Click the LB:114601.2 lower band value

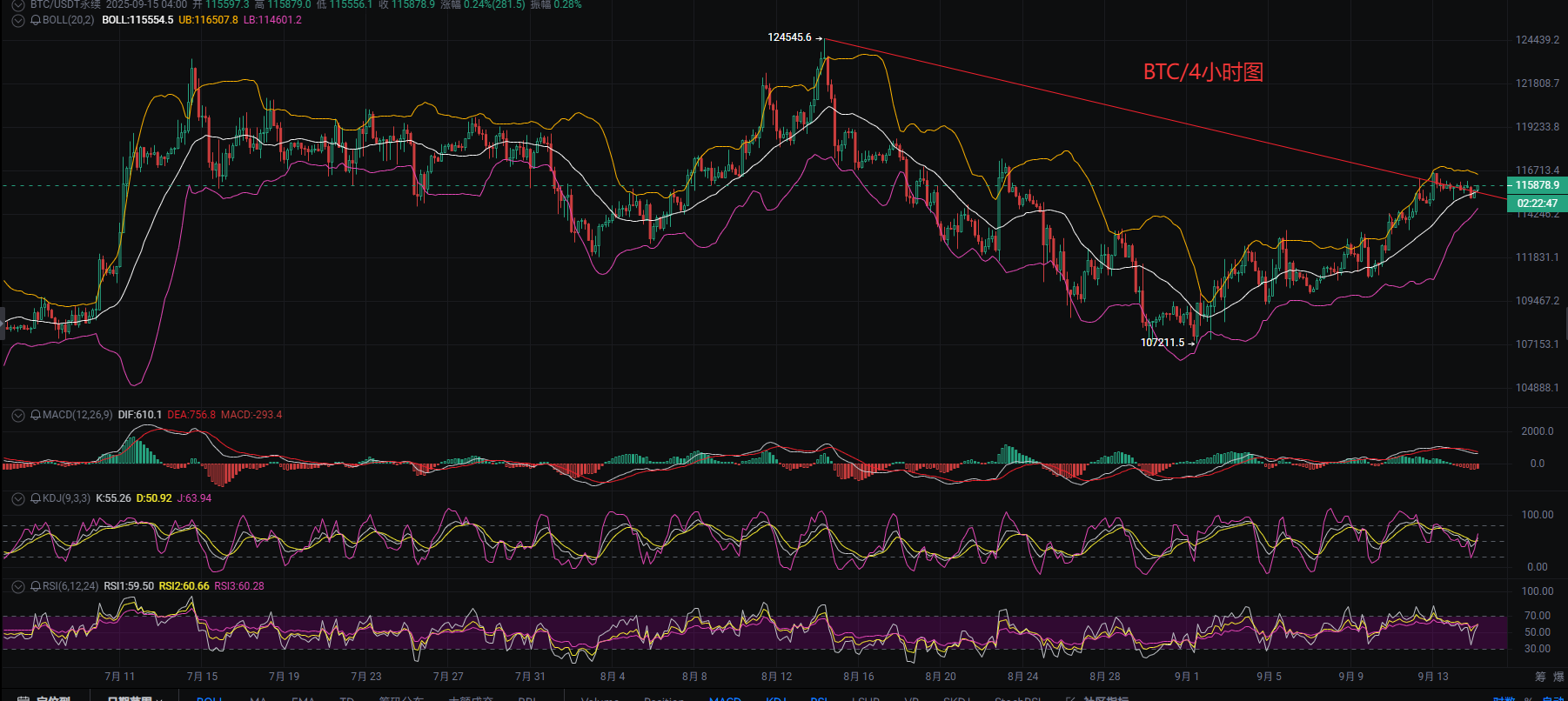coord(272,20)
